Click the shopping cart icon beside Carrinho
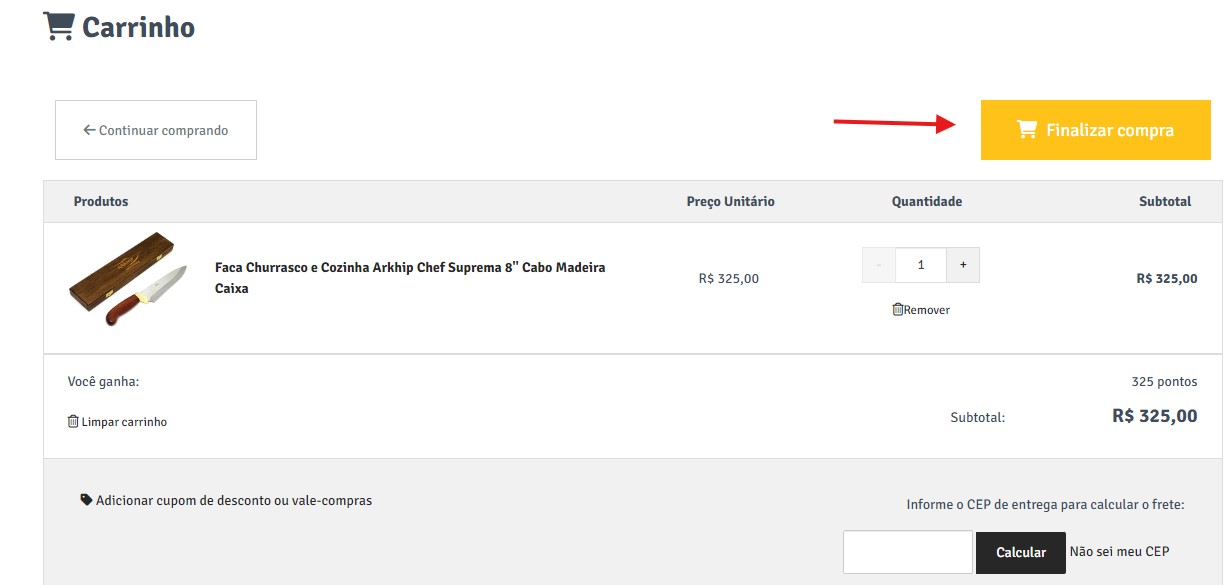The width and height of the screenshot is (1230, 585). point(59,26)
